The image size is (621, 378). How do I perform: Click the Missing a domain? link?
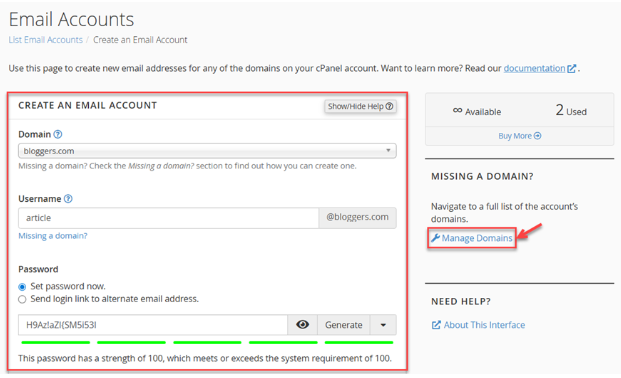pos(53,236)
